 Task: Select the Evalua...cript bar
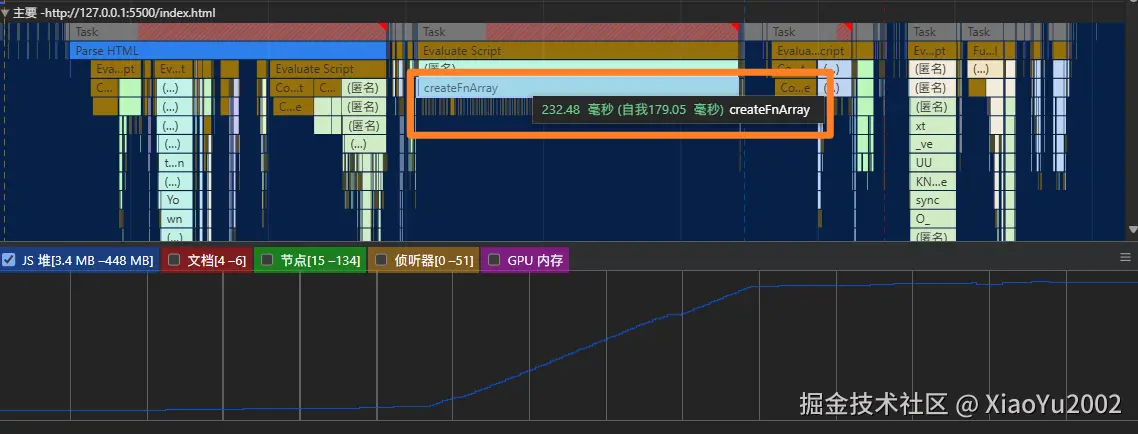[x=811, y=51]
